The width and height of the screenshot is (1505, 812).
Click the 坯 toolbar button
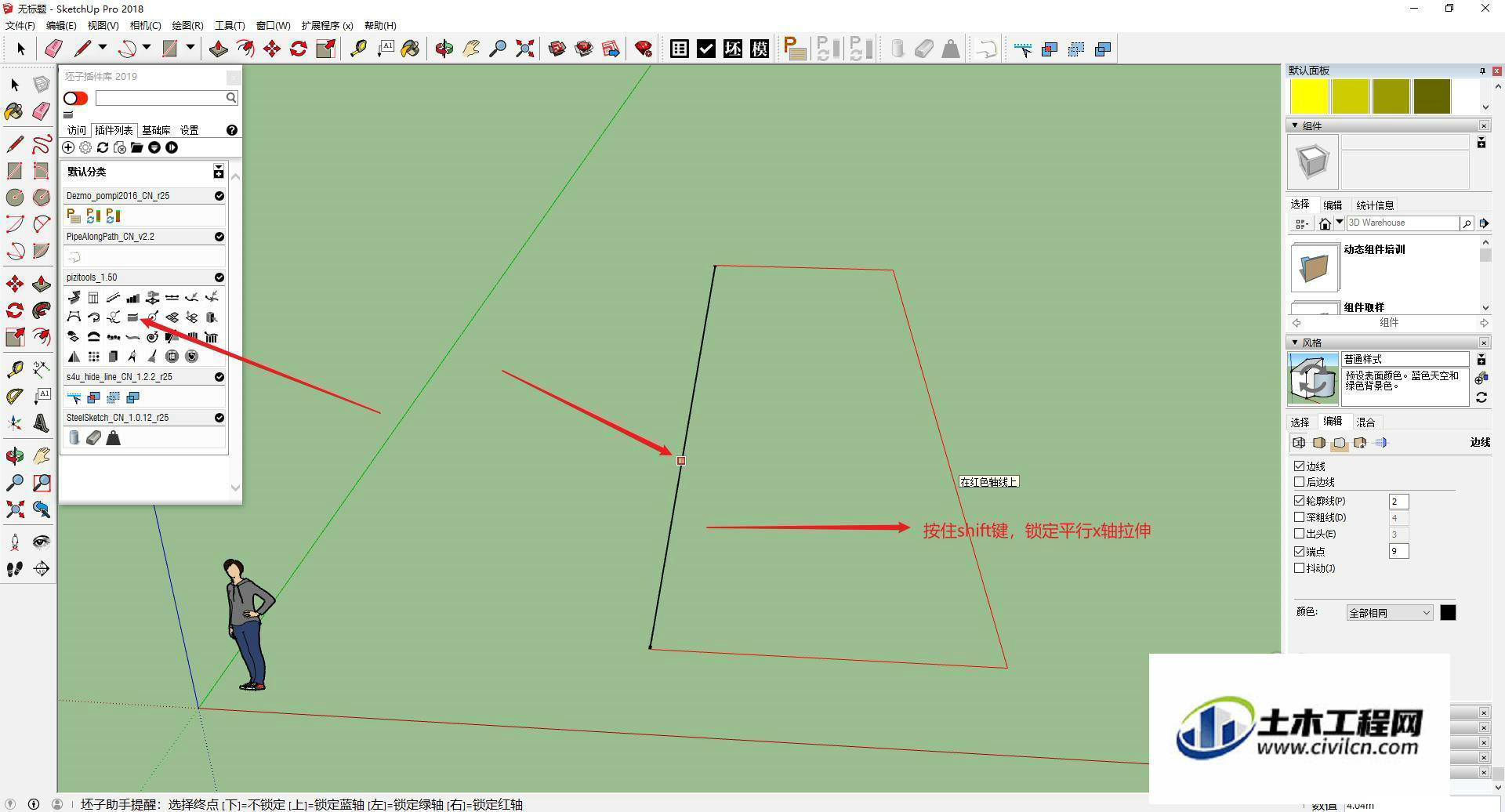click(733, 49)
